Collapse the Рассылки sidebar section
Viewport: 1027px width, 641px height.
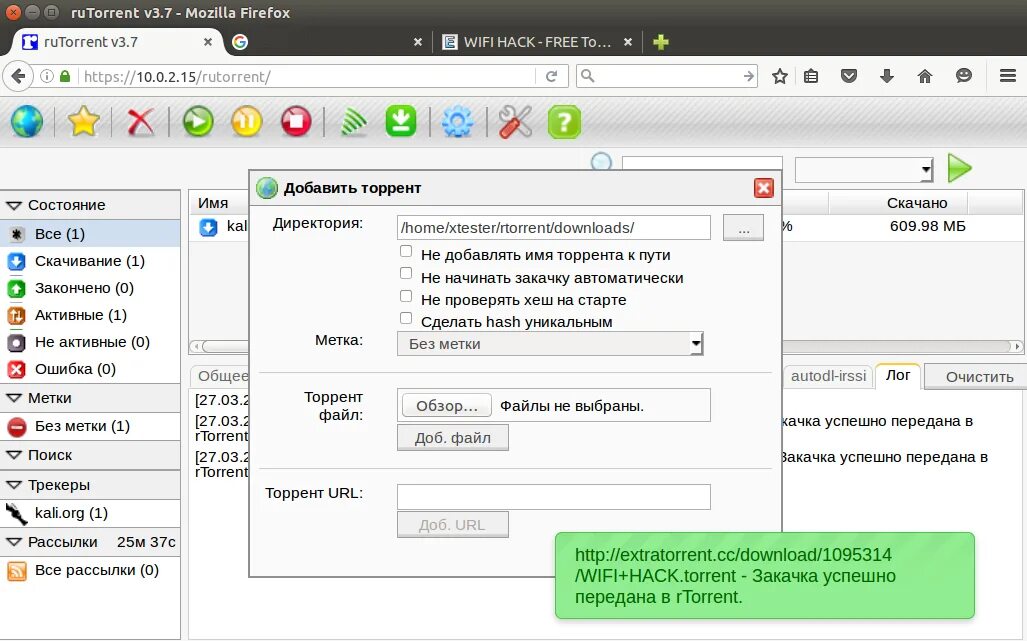point(14,542)
